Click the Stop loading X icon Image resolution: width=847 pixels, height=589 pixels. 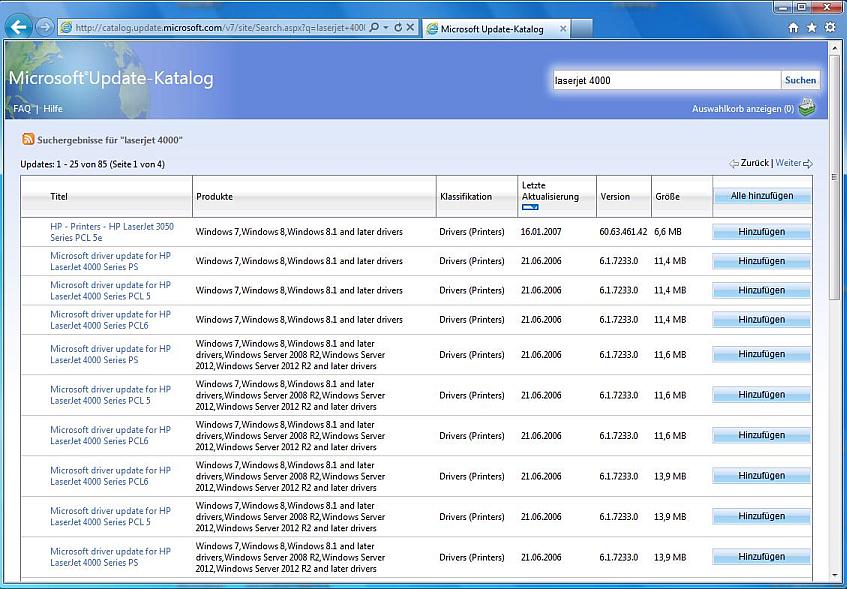coord(411,28)
